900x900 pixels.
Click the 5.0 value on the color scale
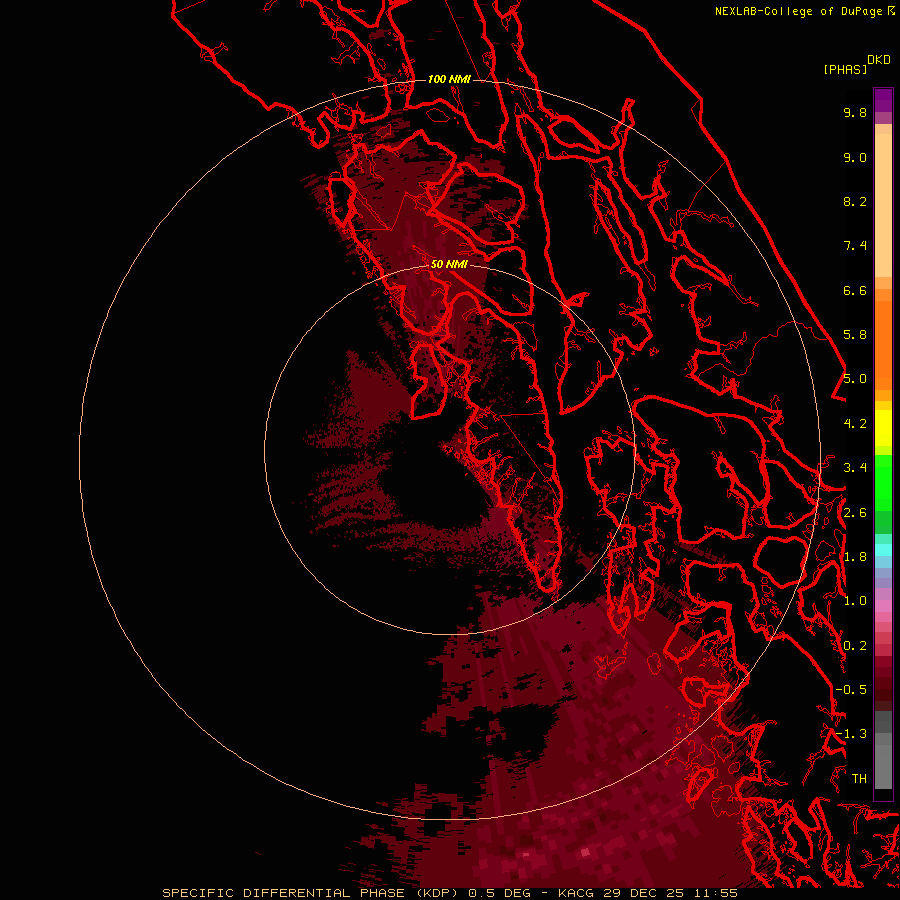click(855, 379)
